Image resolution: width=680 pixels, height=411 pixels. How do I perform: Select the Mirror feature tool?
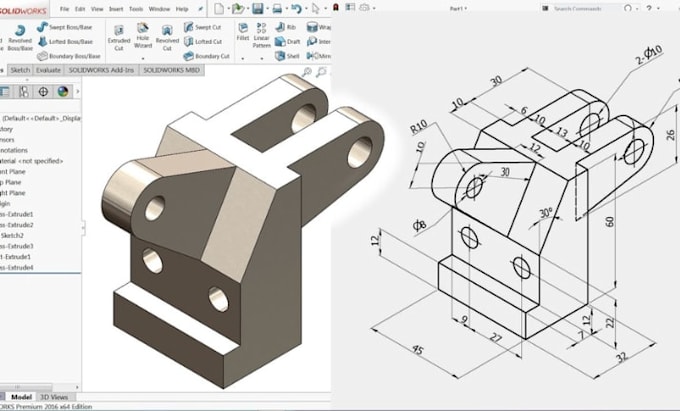click(x=319, y=56)
